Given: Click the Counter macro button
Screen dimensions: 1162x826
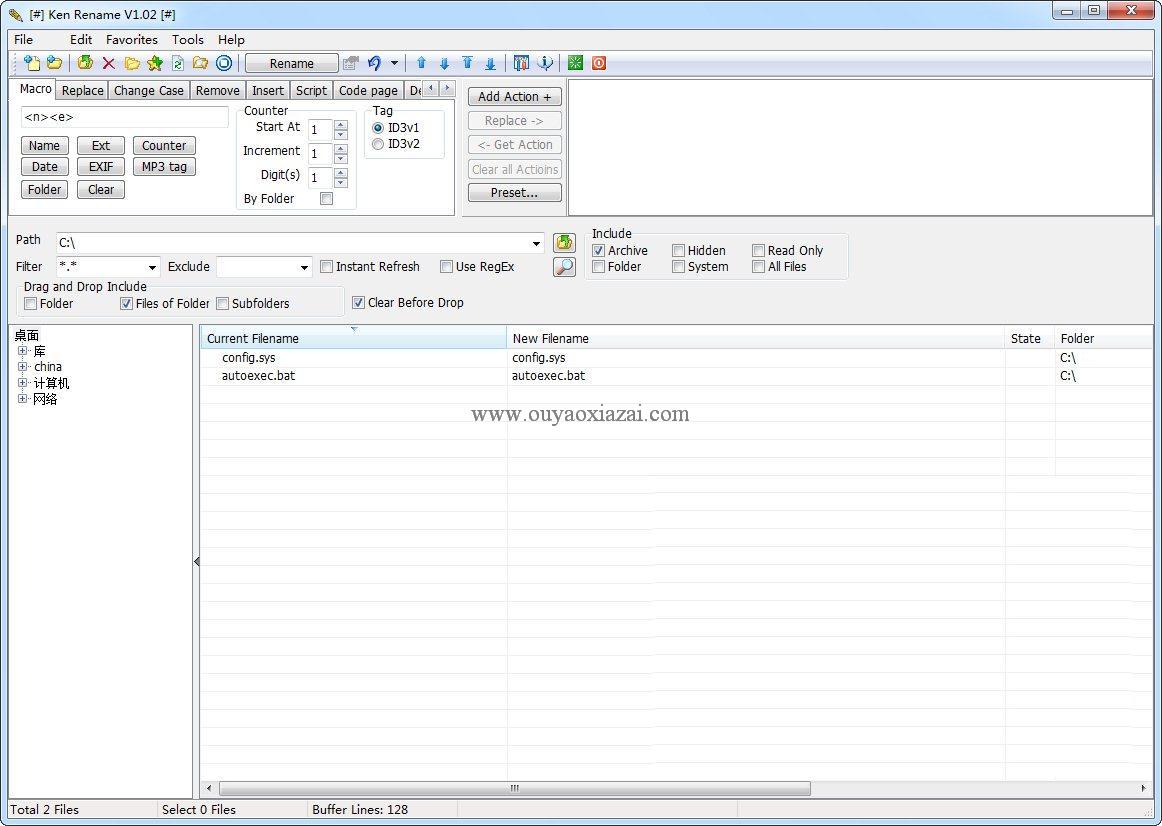Looking at the screenshot, I should pos(165,145).
